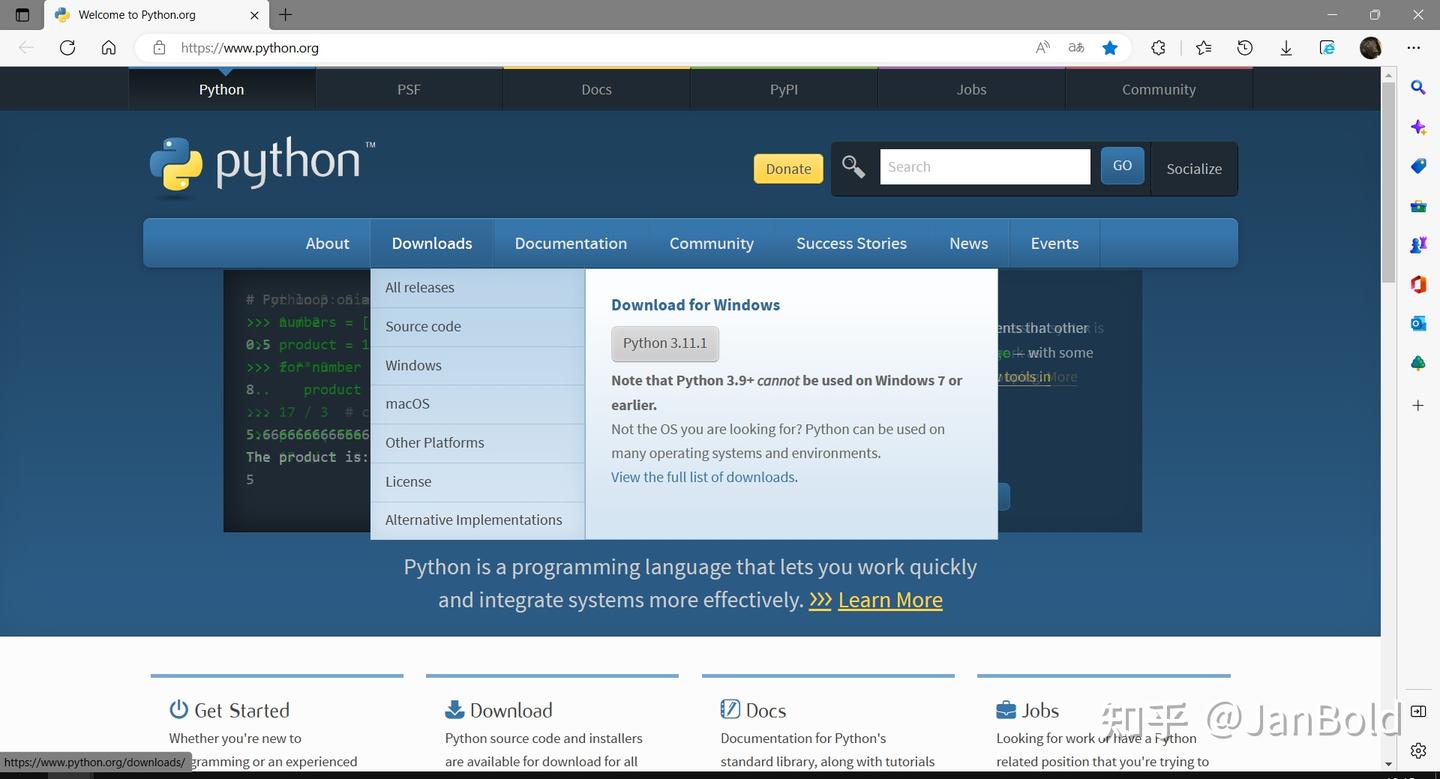Expand the About navigation menu
1440x779 pixels.
tap(327, 243)
